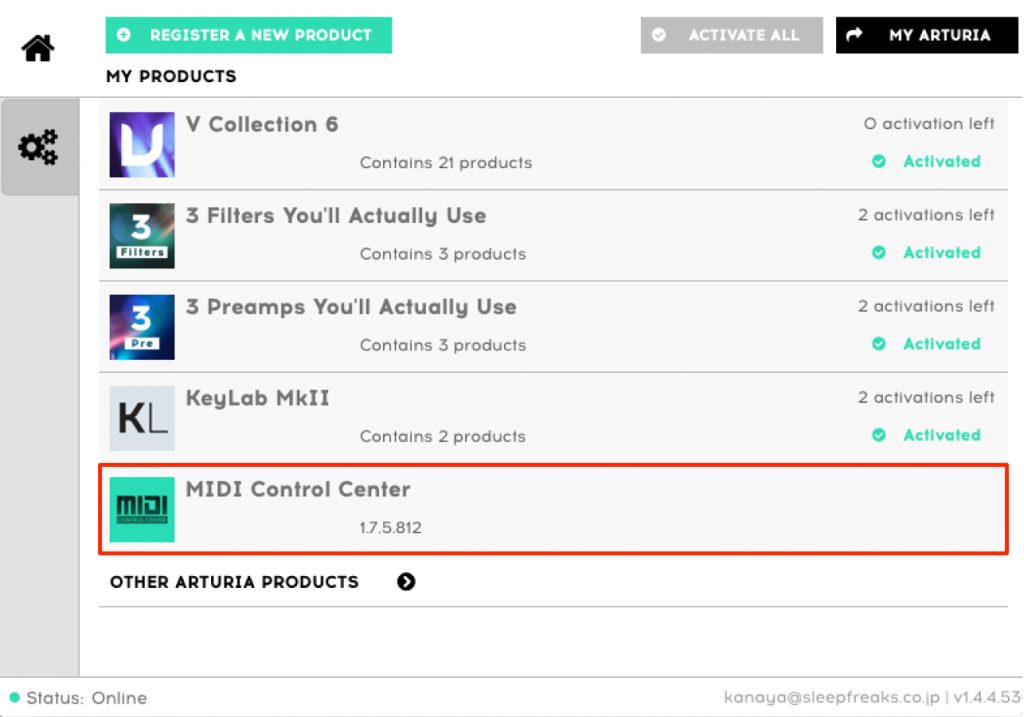
Task: Click Register a New Product button
Action: click(x=248, y=35)
